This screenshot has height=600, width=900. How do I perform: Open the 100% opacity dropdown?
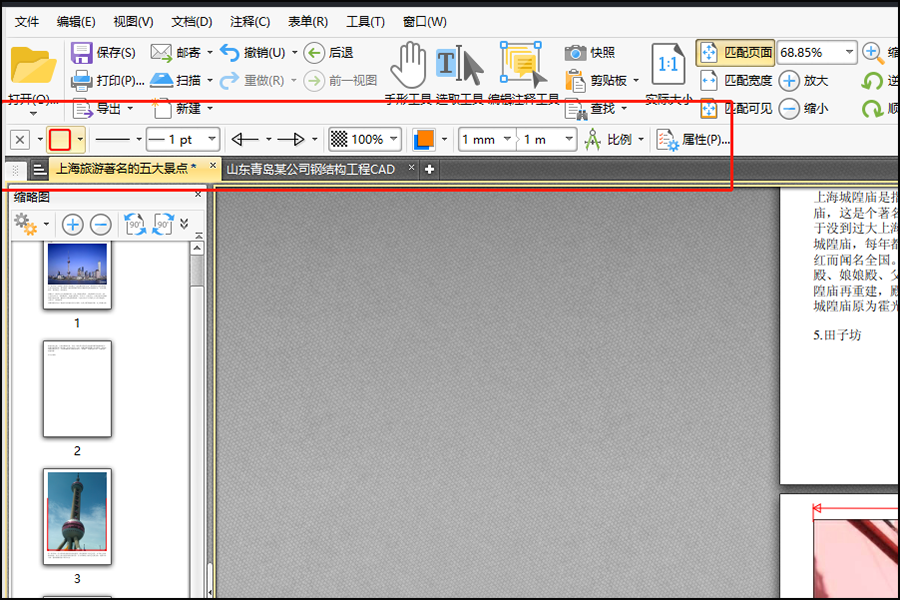click(393, 140)
